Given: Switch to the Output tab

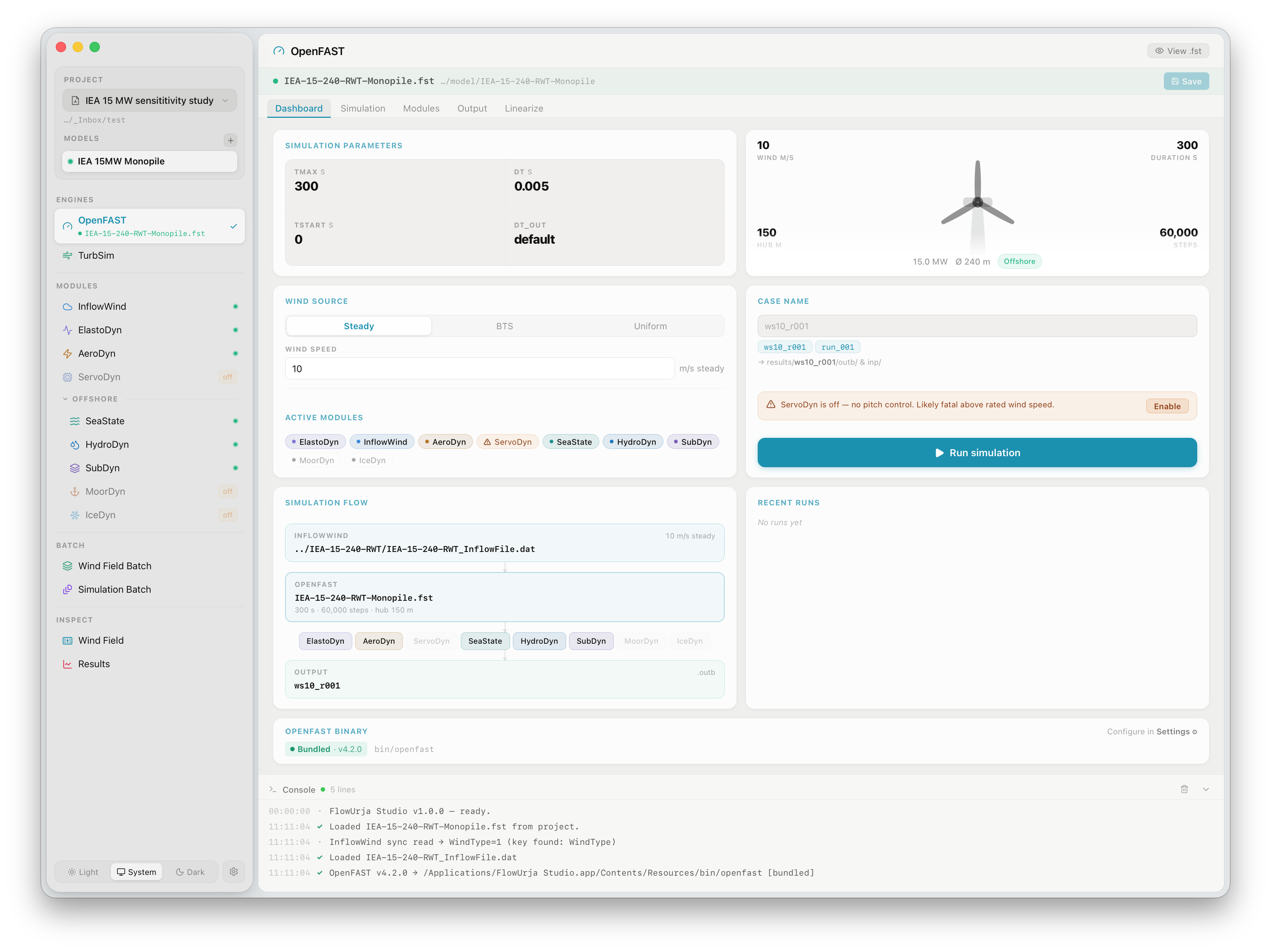Looking at the screenshot, I should point(472,108).
